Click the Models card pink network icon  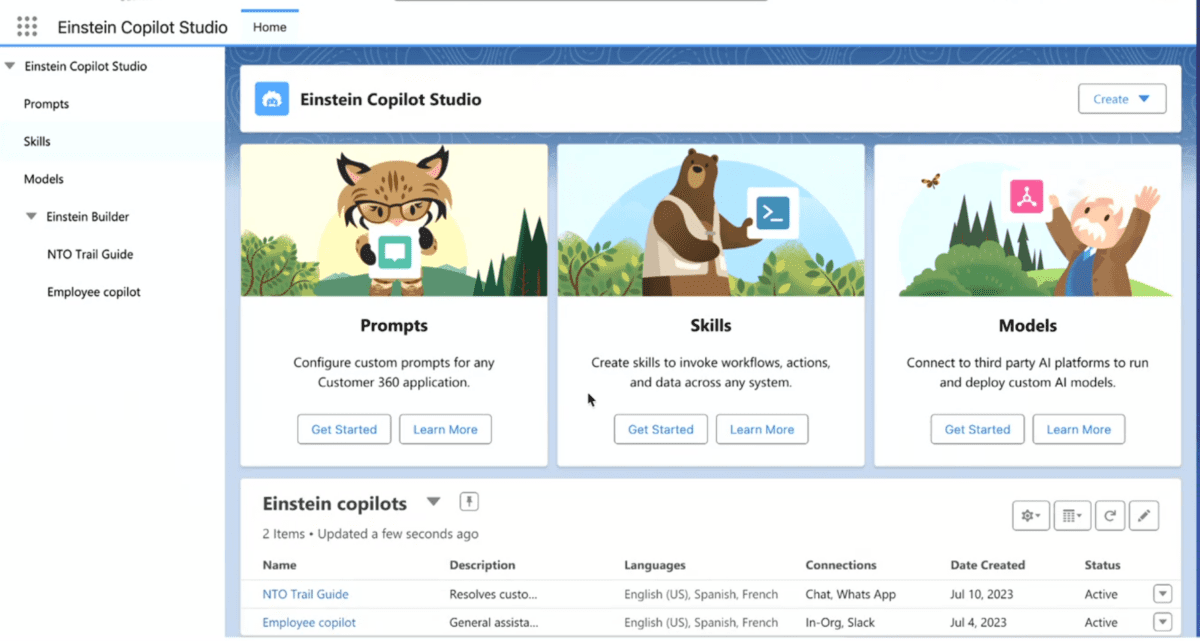click(1026, 196)
